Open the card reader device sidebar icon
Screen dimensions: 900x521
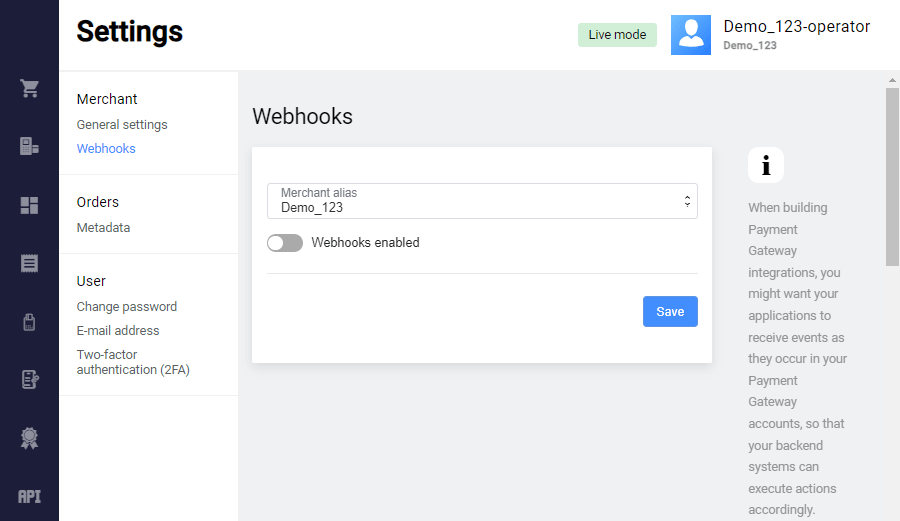click(x=29, y=322)
